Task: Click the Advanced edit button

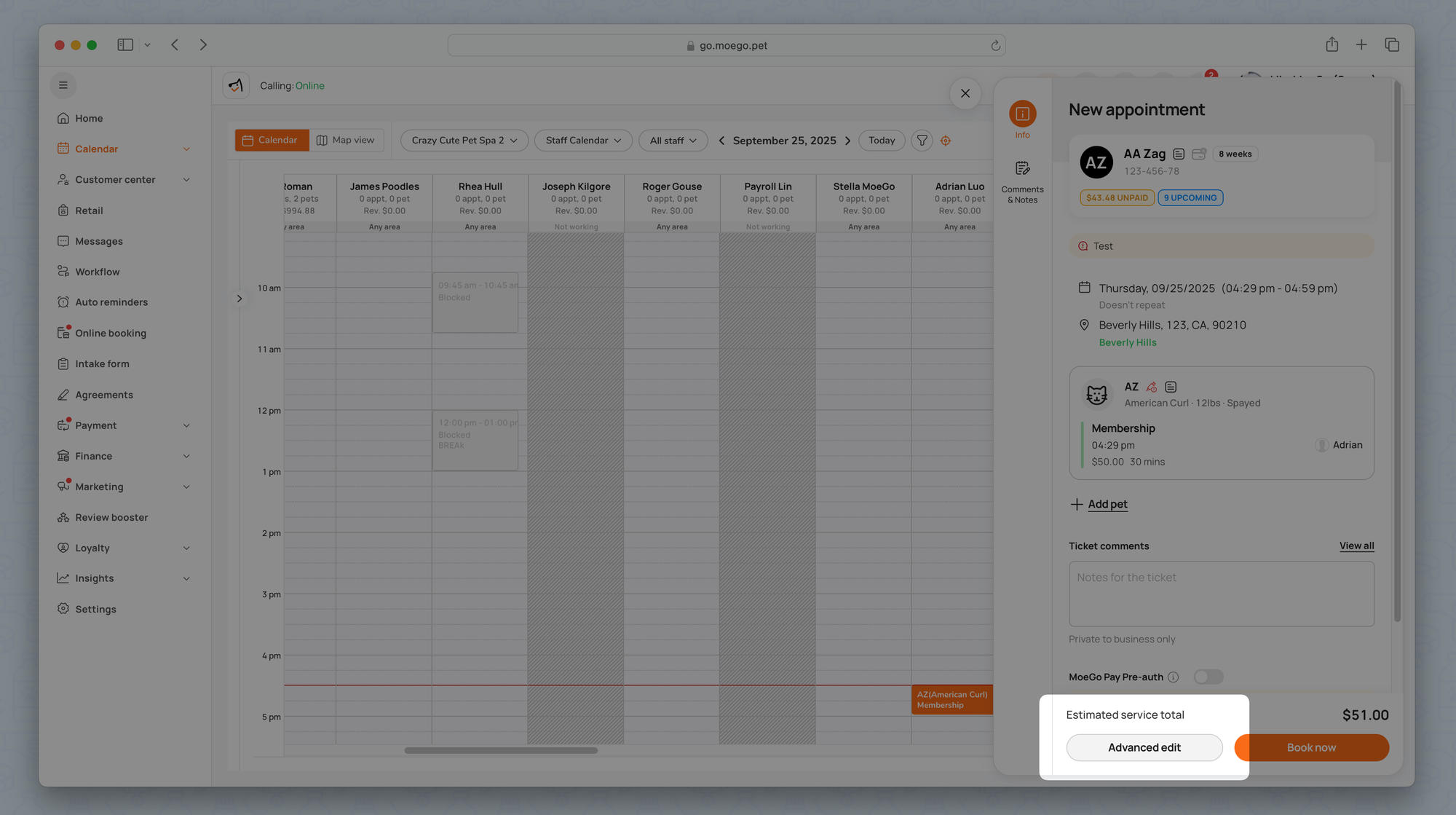Action: click(1144, 748)
